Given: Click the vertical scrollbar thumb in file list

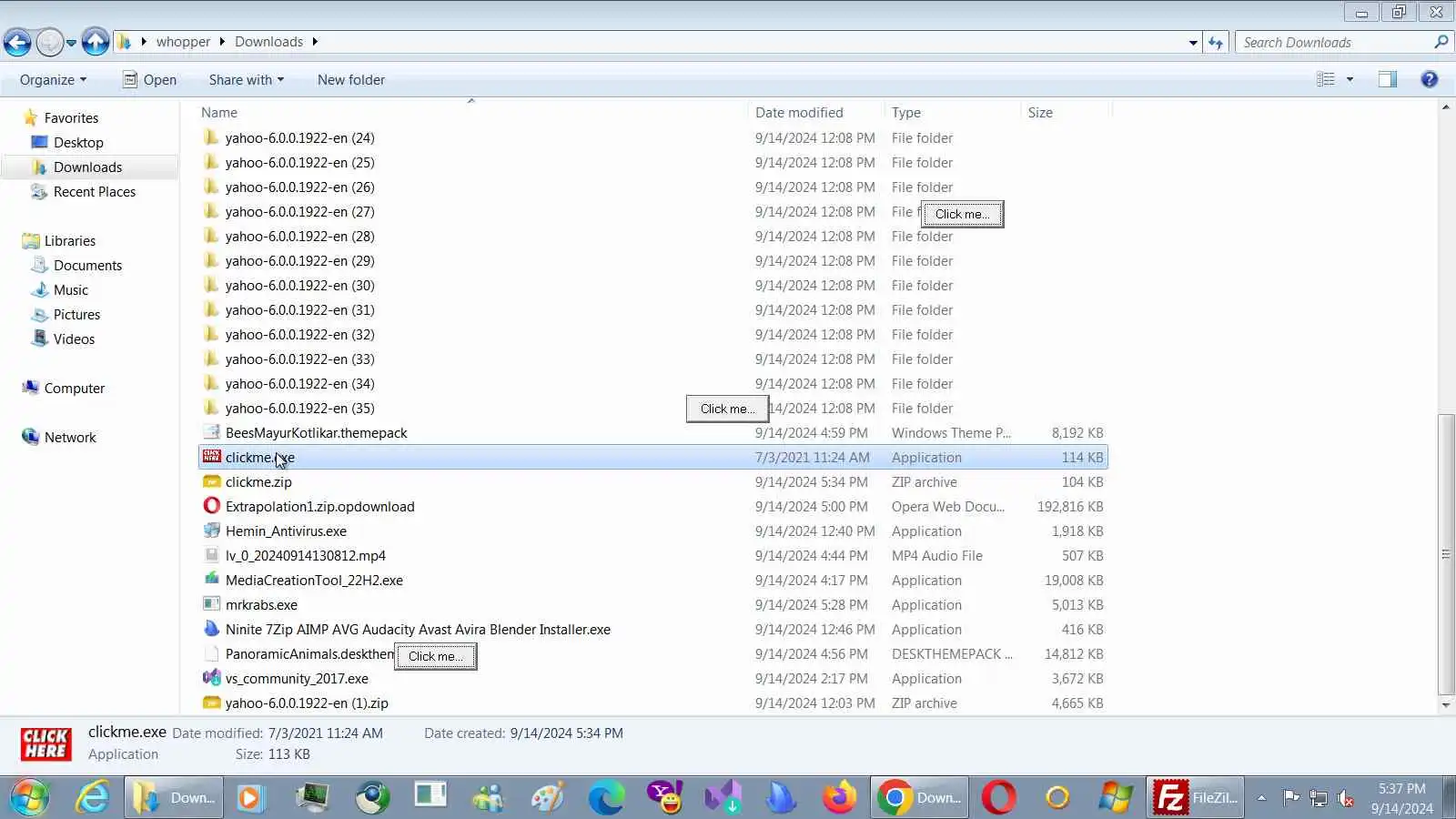Looking at the screenshot, I should coord(1445,554).
